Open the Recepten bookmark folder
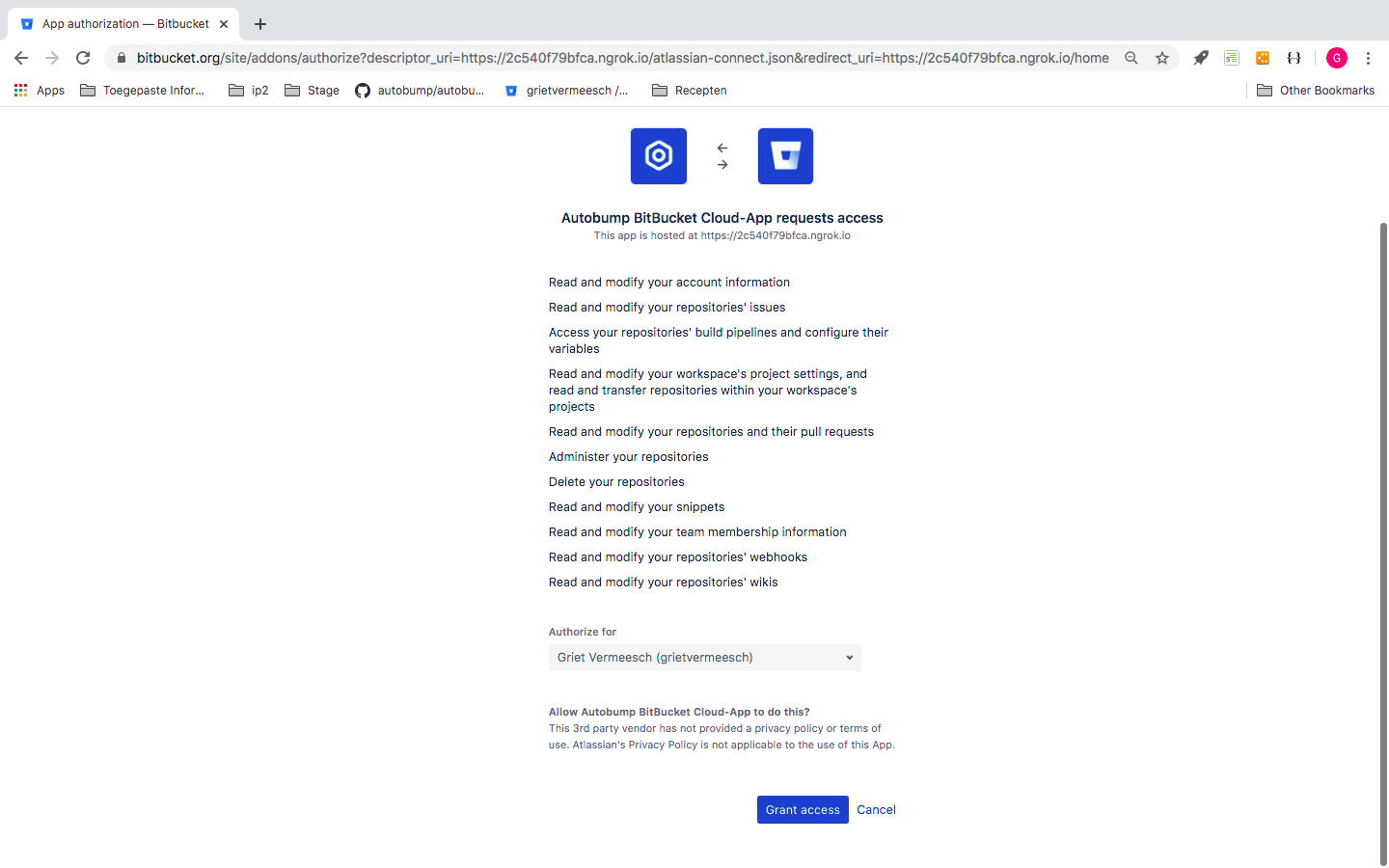 click(x=690, y=91)
